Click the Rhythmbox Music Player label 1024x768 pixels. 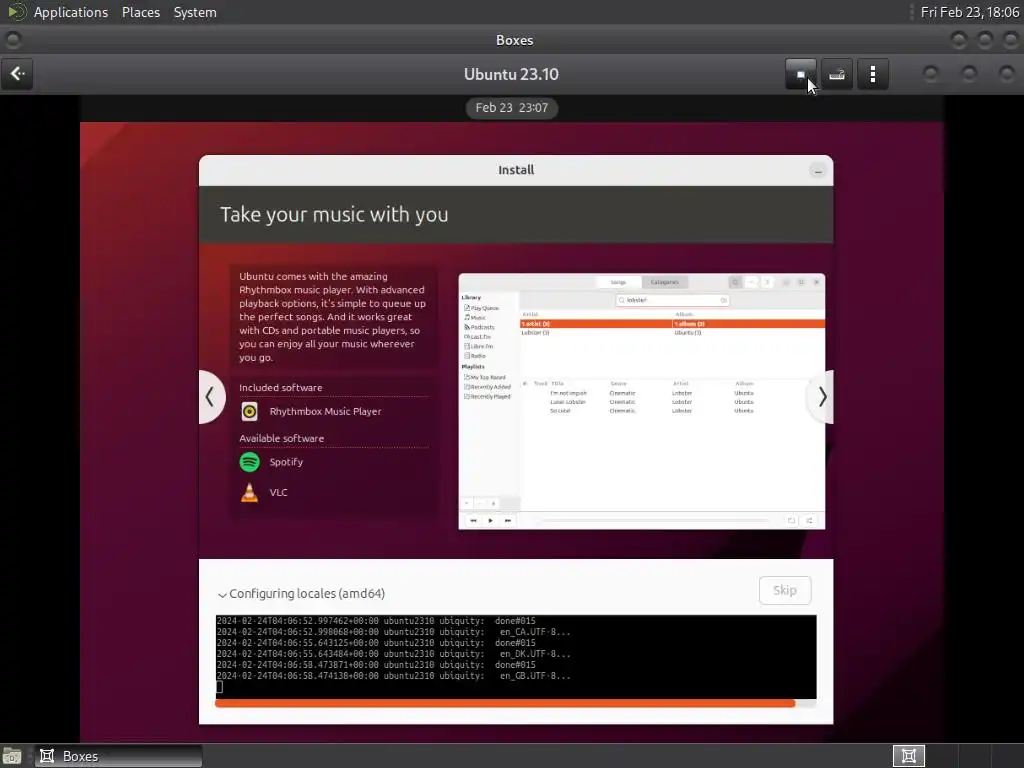click(x=325, y=411)
